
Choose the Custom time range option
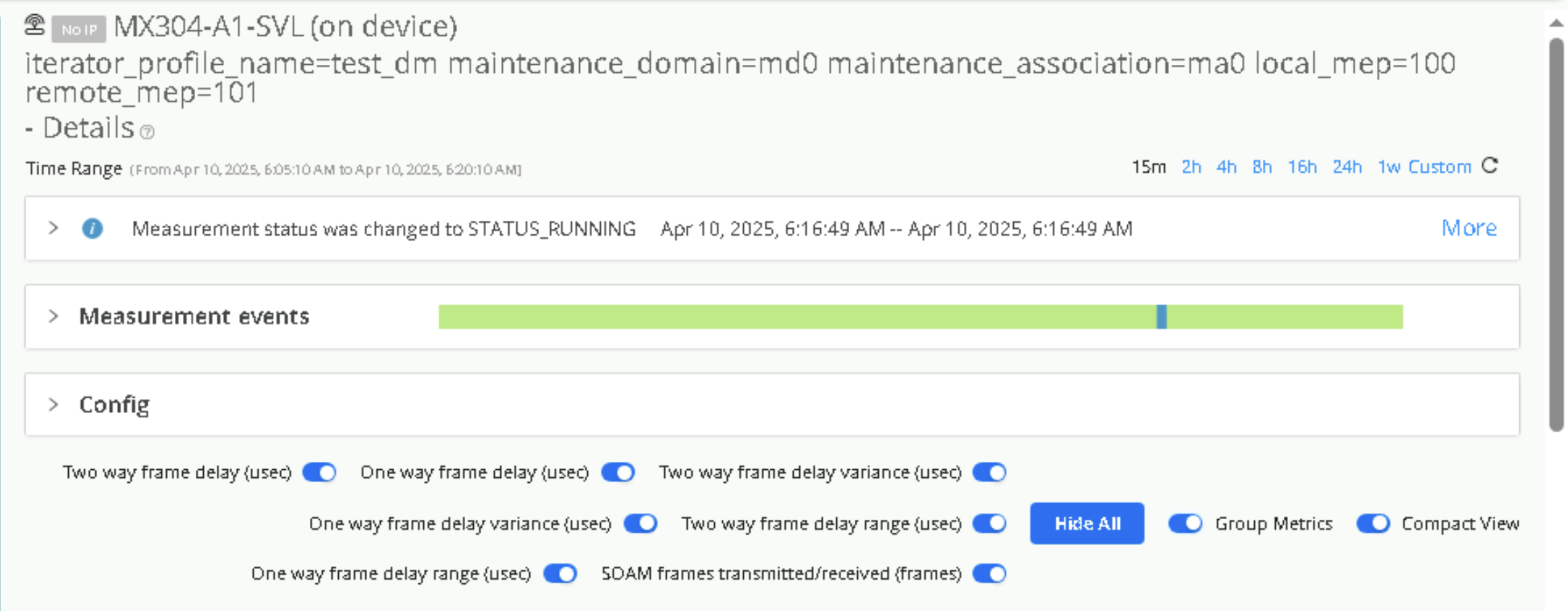coord(1439,167)
